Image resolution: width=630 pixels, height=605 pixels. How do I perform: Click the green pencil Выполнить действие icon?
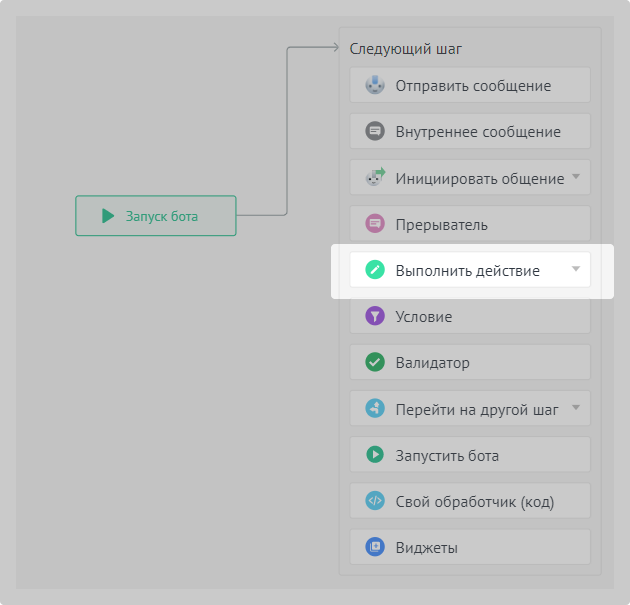pyautogui.click(x=375, y=270)
